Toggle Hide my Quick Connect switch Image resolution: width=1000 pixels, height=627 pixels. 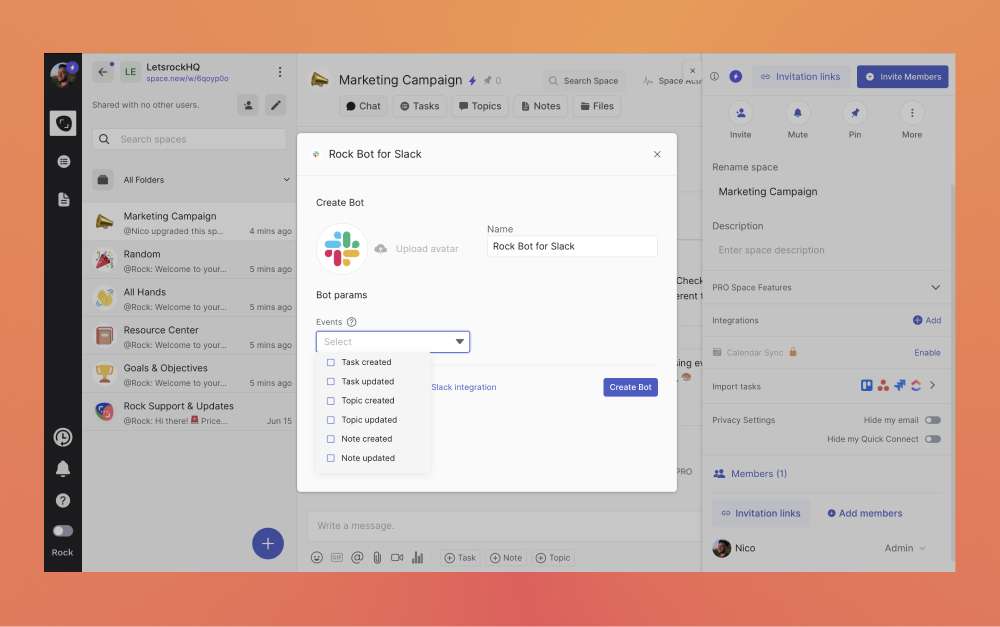point(932,439)
